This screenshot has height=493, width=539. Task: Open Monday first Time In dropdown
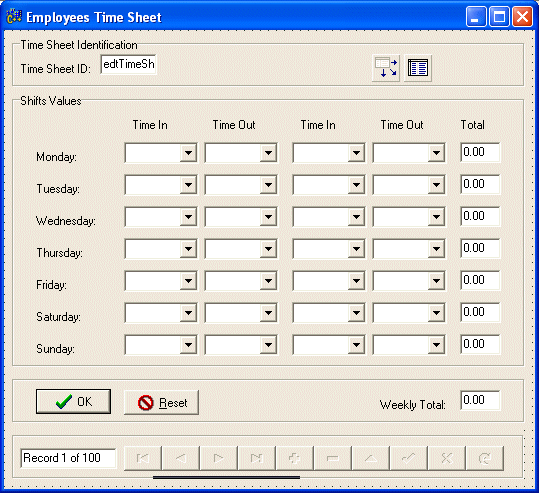click(188, 153)
